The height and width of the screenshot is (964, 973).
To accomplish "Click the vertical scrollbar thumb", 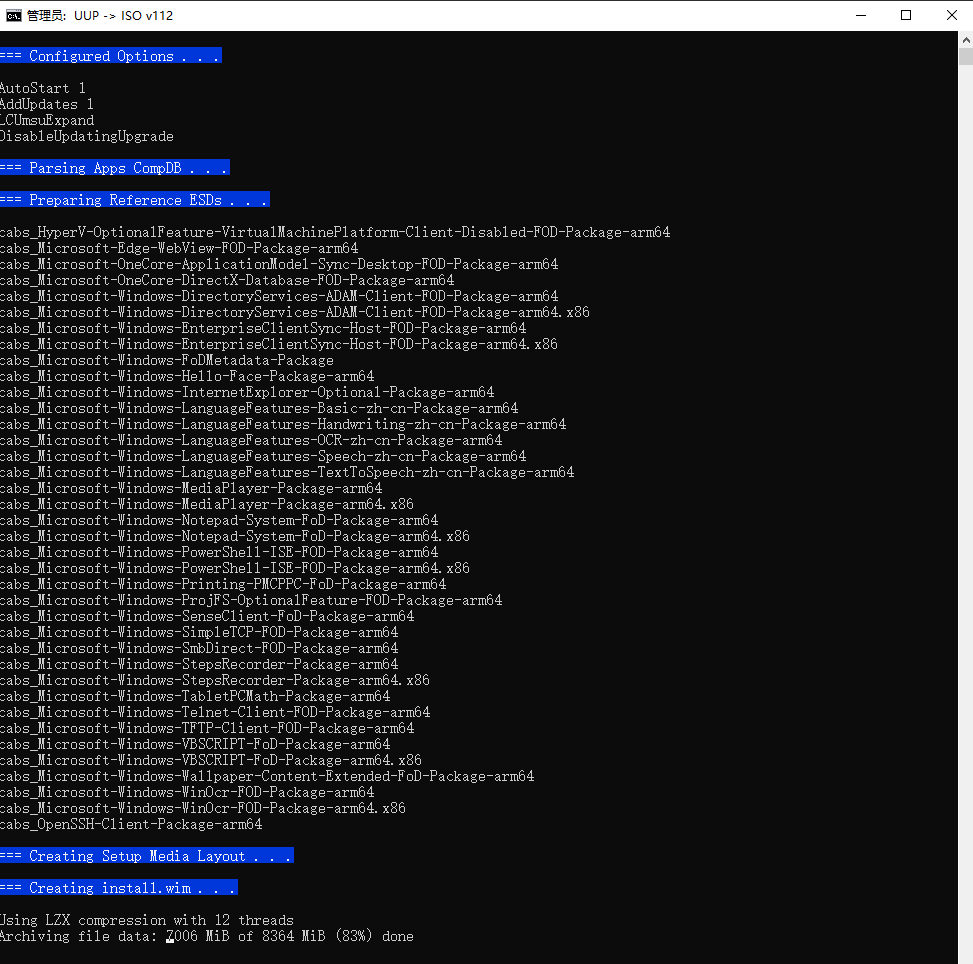I will pos(965,54).
